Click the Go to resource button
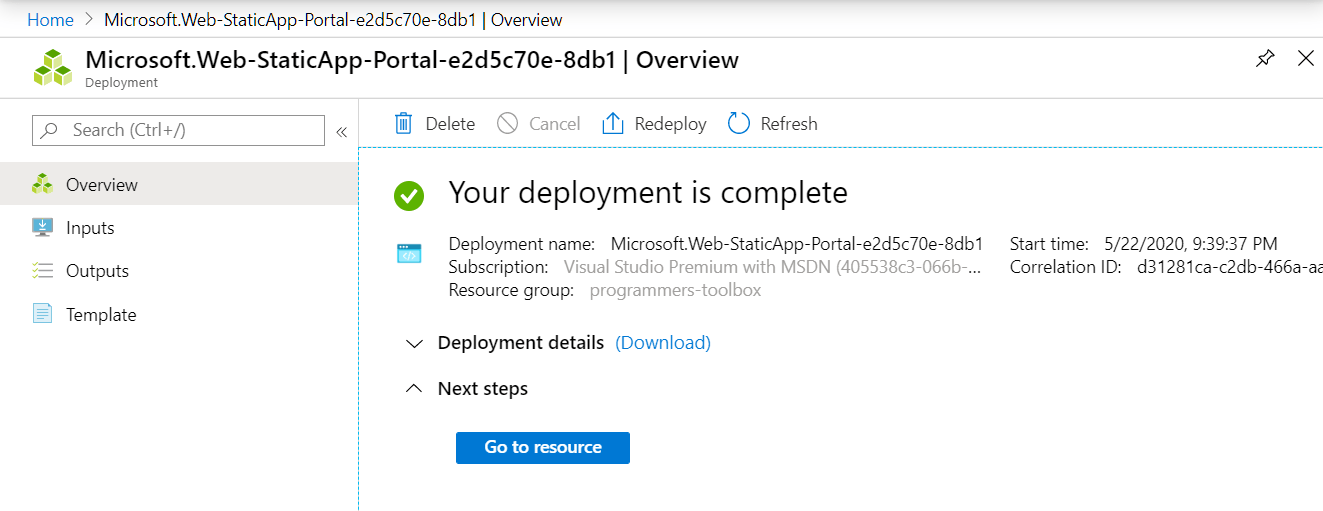Screen dimensions: 1323x511 click(x=543, y=447)
